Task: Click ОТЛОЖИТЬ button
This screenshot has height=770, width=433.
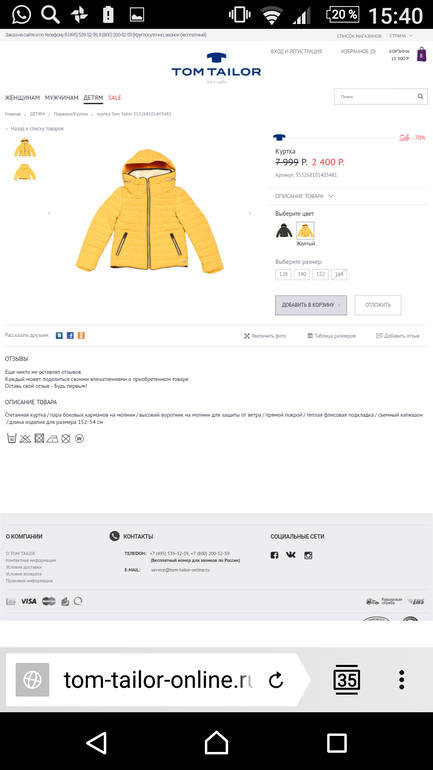Action: tap(378, 305)
